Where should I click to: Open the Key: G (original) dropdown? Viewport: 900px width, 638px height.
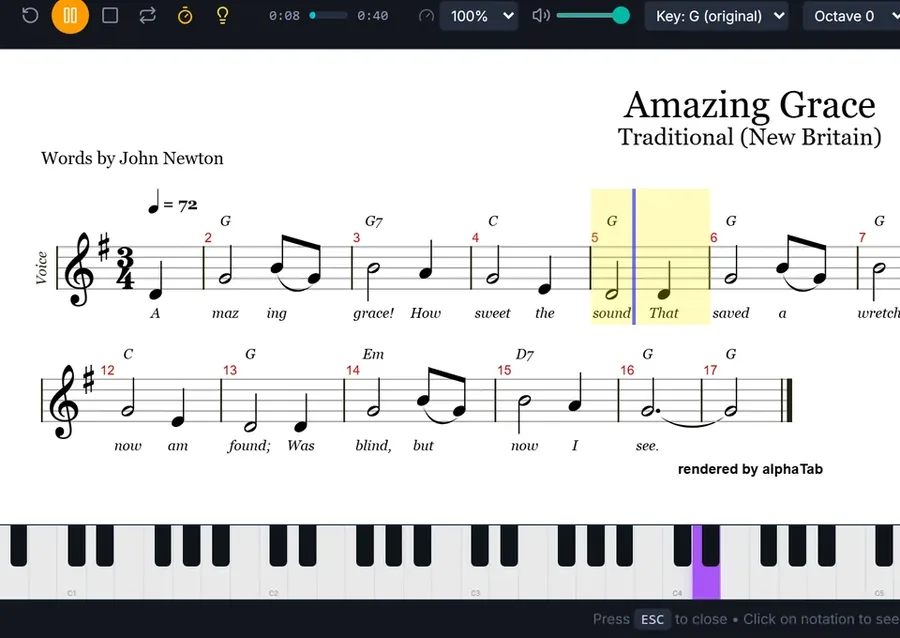717,16
